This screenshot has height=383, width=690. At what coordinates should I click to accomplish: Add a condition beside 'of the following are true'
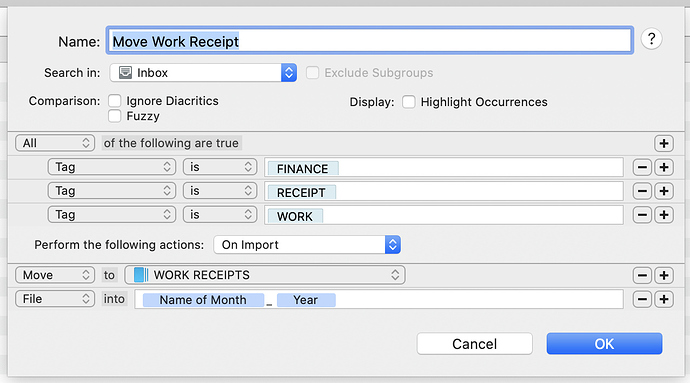(x=664, y=143)
